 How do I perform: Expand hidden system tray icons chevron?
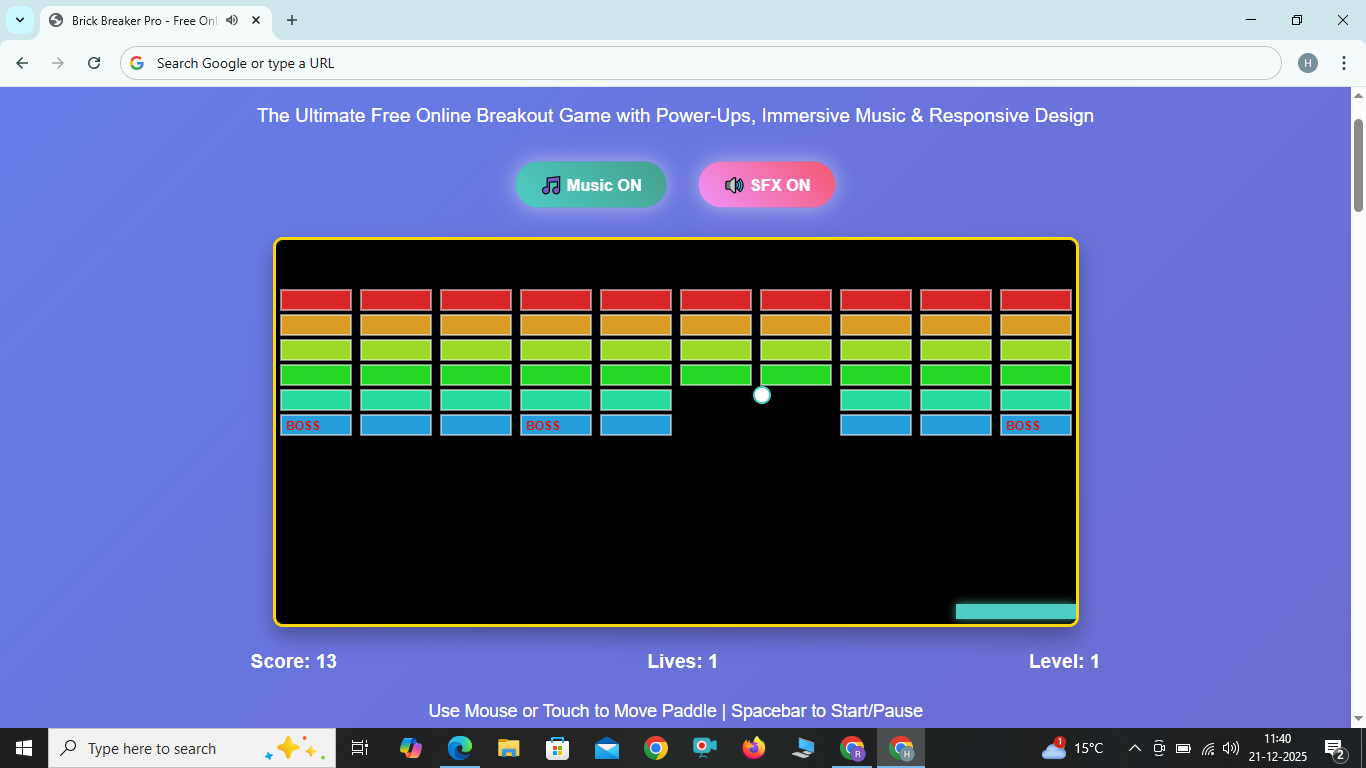pos(1134,747)
